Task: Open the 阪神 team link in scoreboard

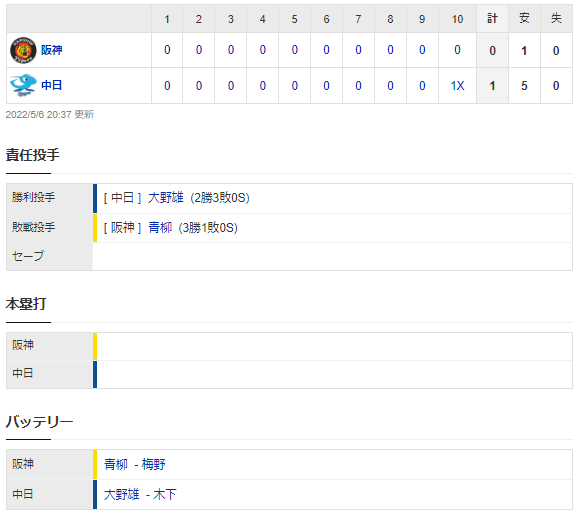Action: pyautogui.click(x=52, y=50)
